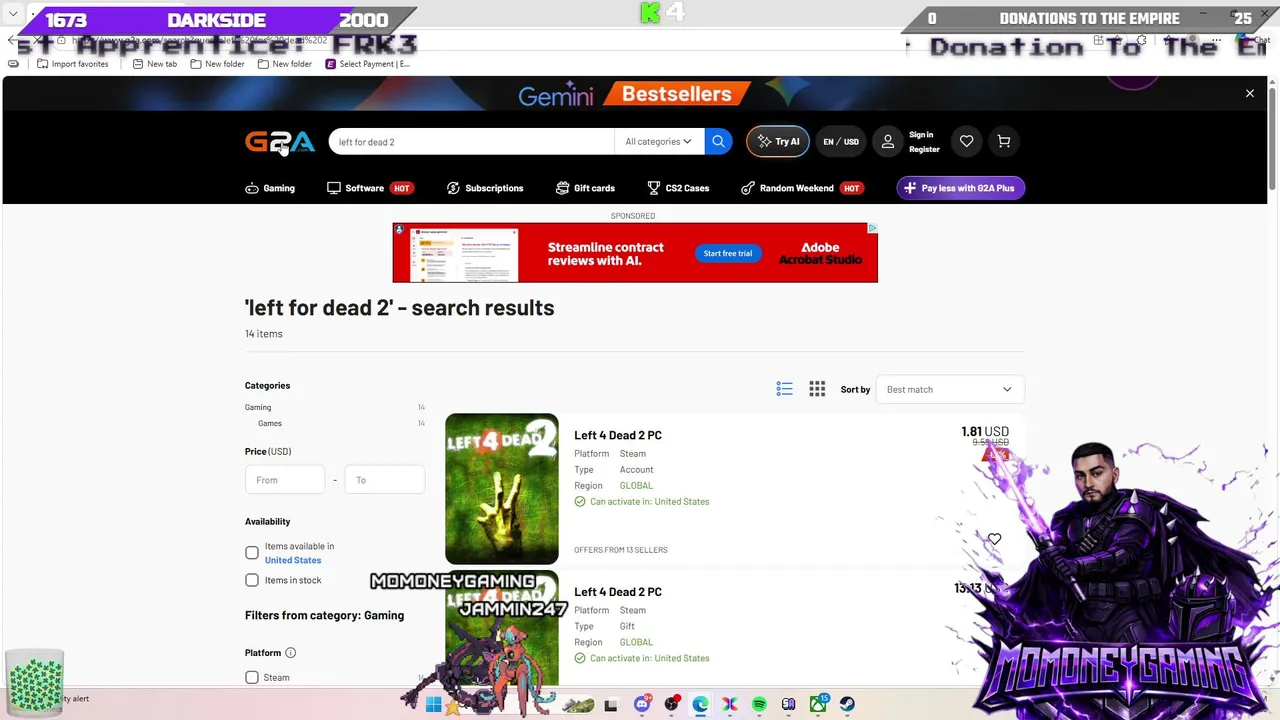The height and width of the screenshot is (720, 1280).
Task: Open the Left 4 Dead 2 Account cover thumbnail
Action: tap(502, 489)
